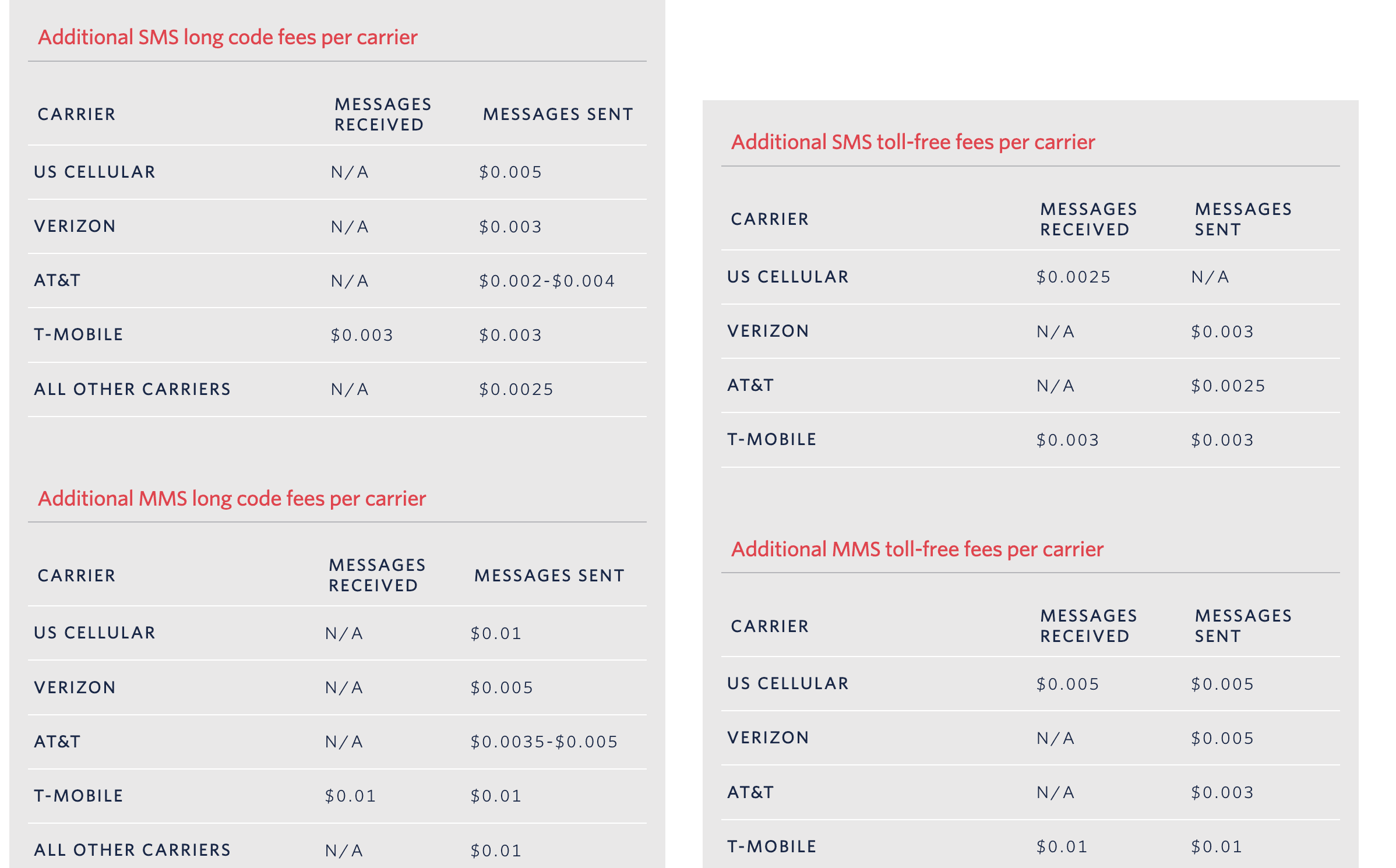Viewport: 1396px width, 868px height.
Task: Click the Carrier column header in SMS toll-free table
Action: click(770, 220)
